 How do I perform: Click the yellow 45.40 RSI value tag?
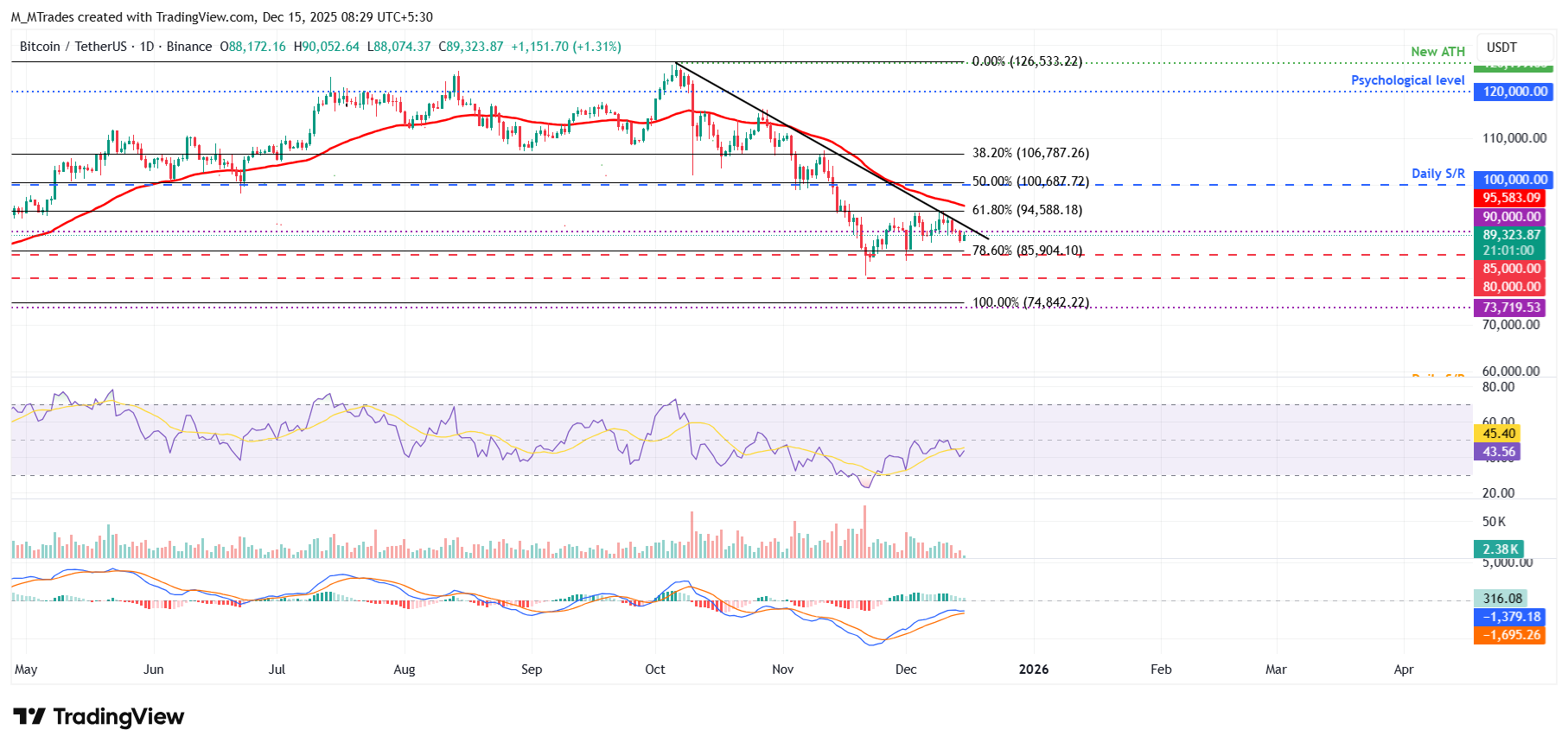[x=1498, y=434]
